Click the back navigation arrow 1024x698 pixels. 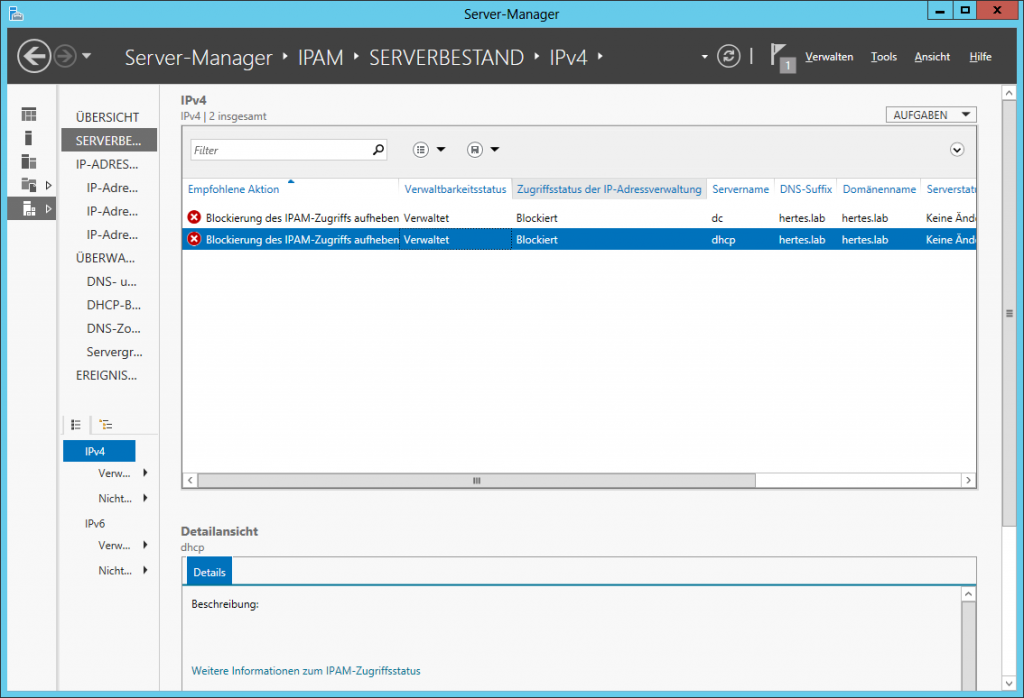pos(34,56)
